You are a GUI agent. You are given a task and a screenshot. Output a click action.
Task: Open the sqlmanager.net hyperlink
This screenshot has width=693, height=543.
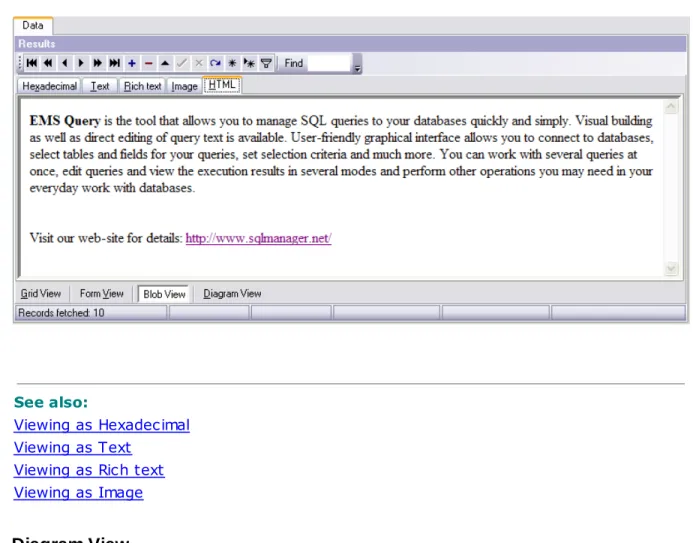point(259,238)
